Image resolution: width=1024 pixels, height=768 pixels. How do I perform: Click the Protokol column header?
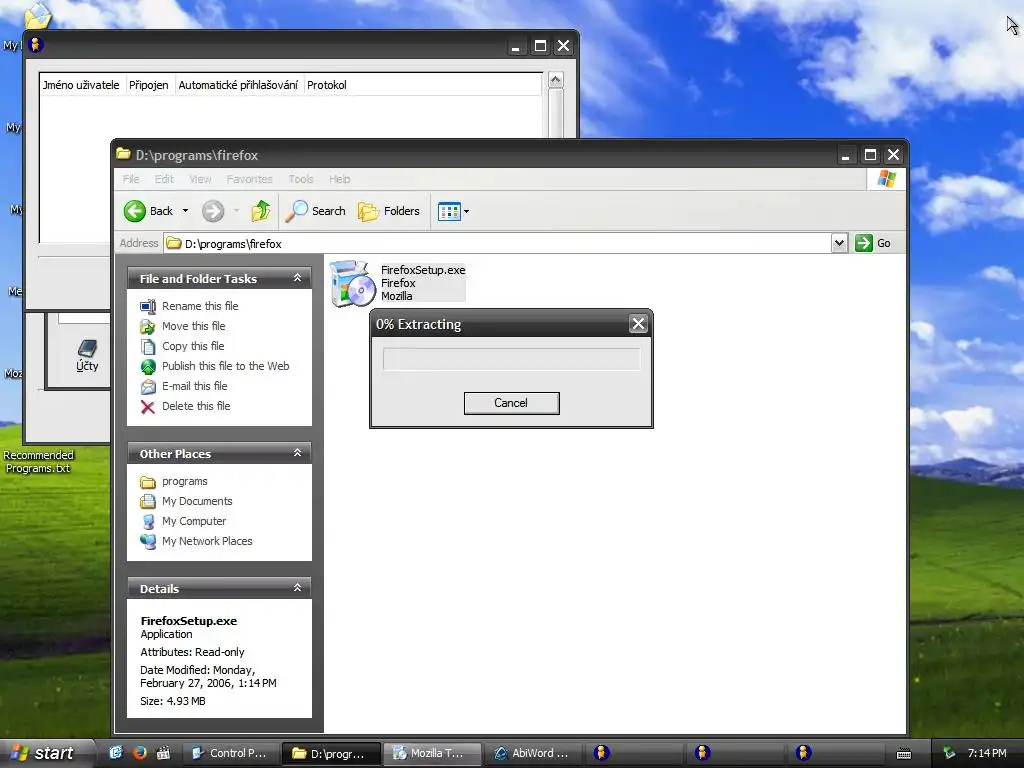[327, 85]
